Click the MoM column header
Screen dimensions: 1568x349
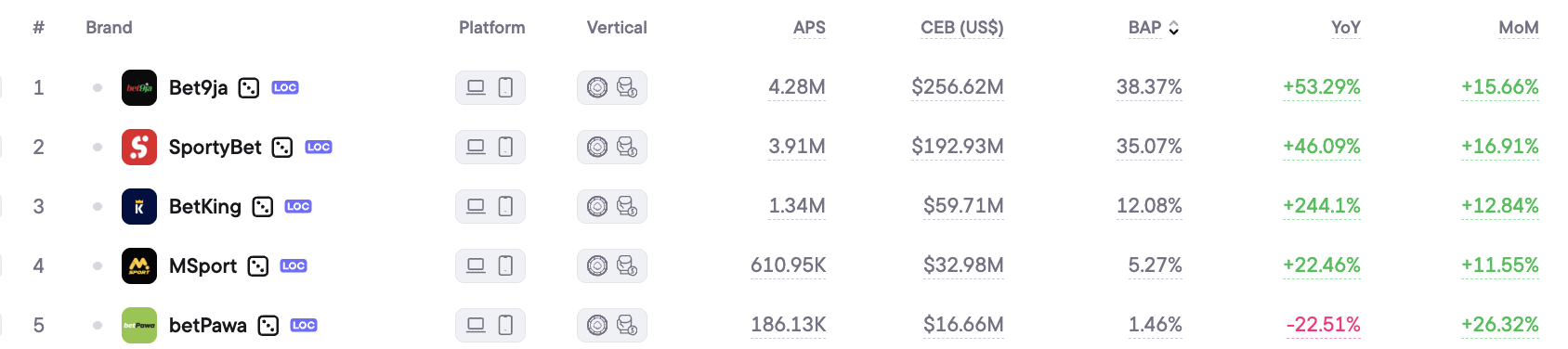coord(1519,28)
